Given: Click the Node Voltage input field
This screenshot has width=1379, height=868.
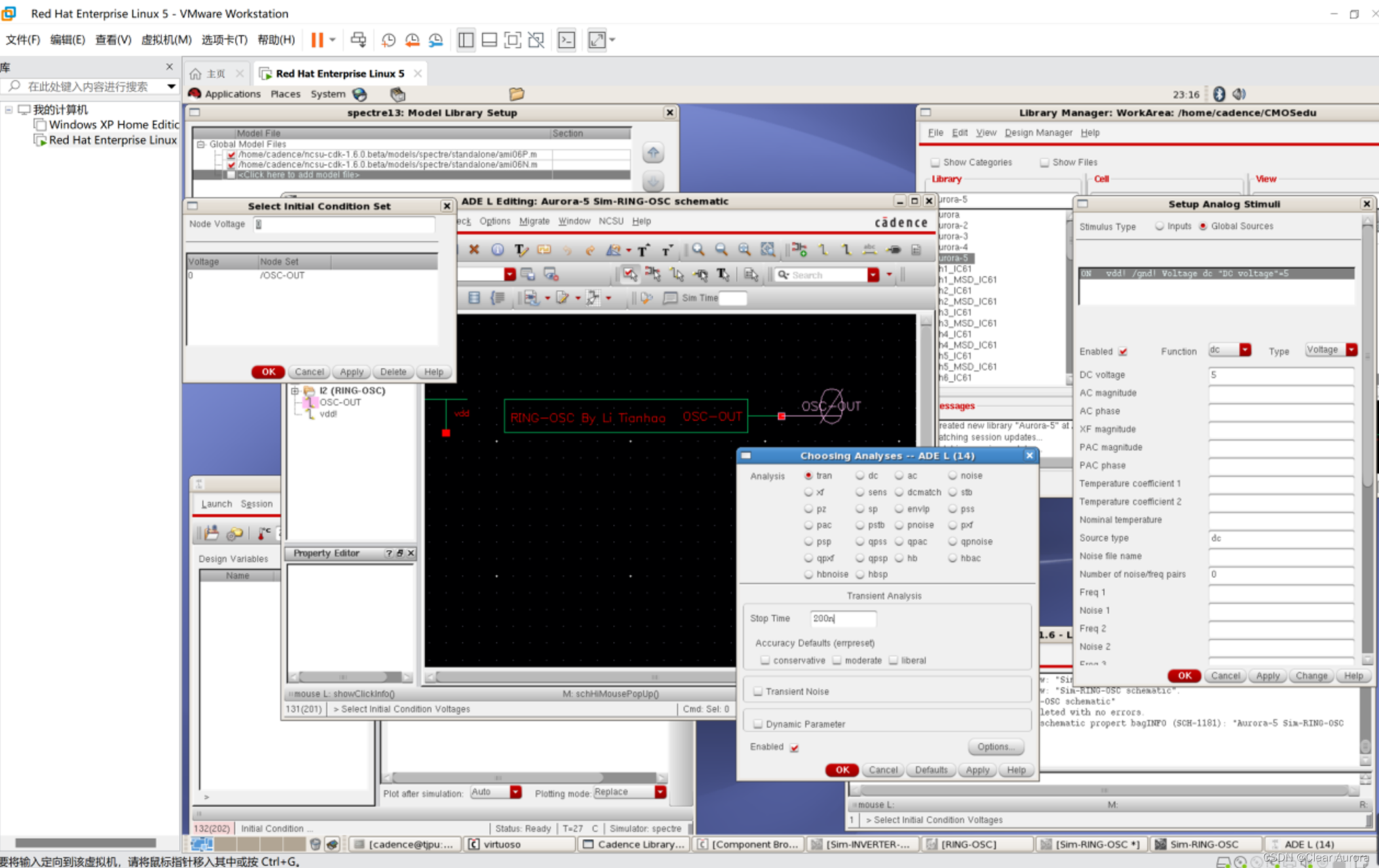Looking at the screenshot, I should 344,225.
